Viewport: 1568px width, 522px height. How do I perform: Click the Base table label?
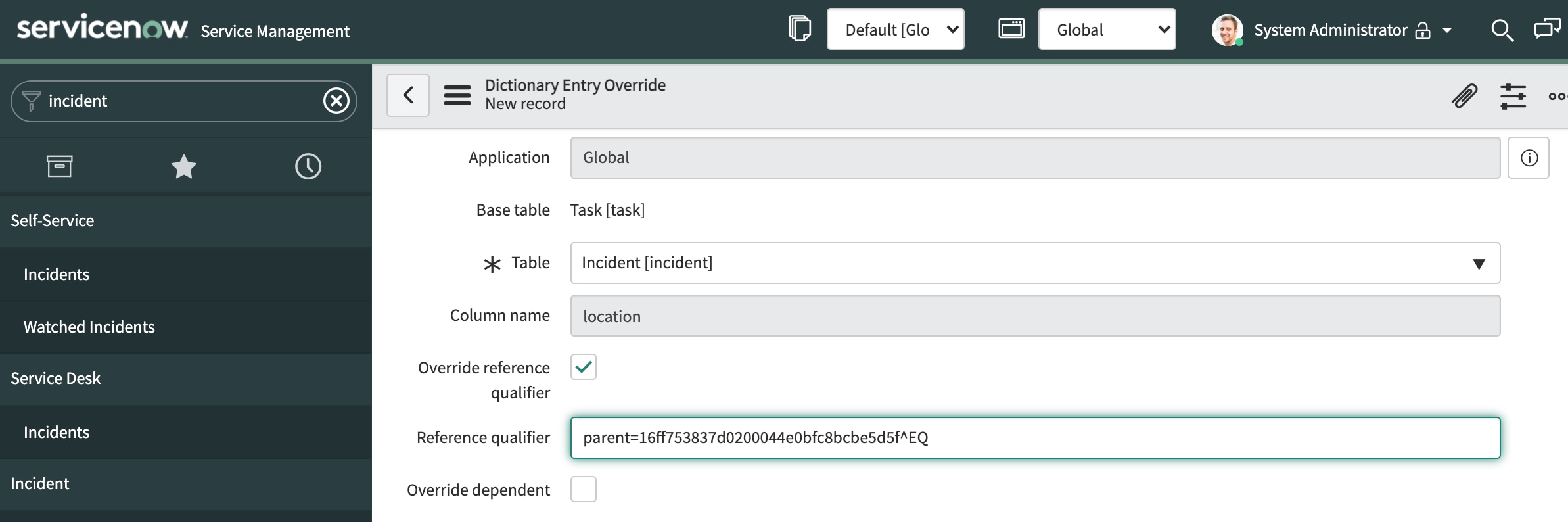(x=513, y=210)
